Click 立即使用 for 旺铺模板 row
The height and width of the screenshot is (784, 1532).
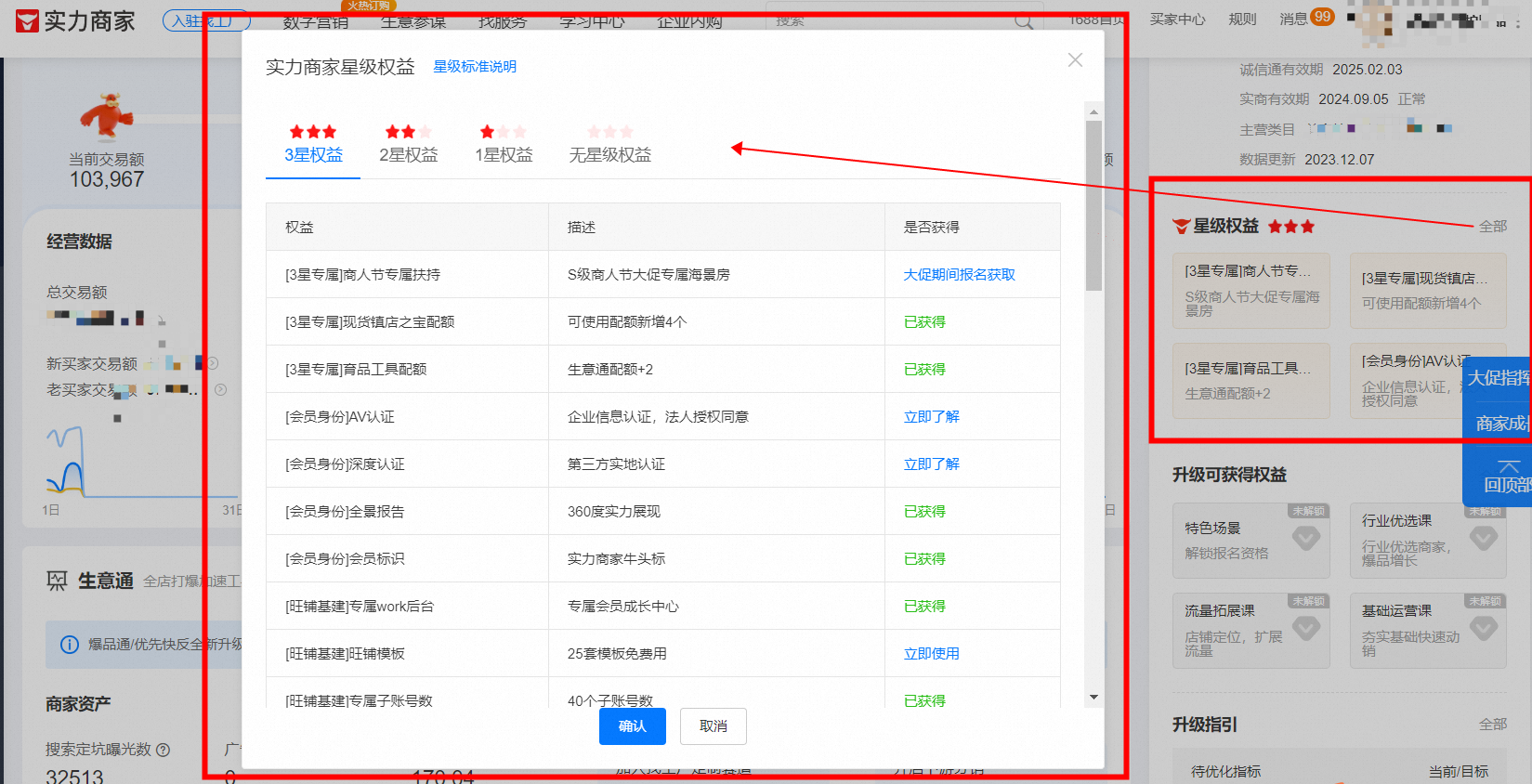pyautogui.click(x=931, y=654)
